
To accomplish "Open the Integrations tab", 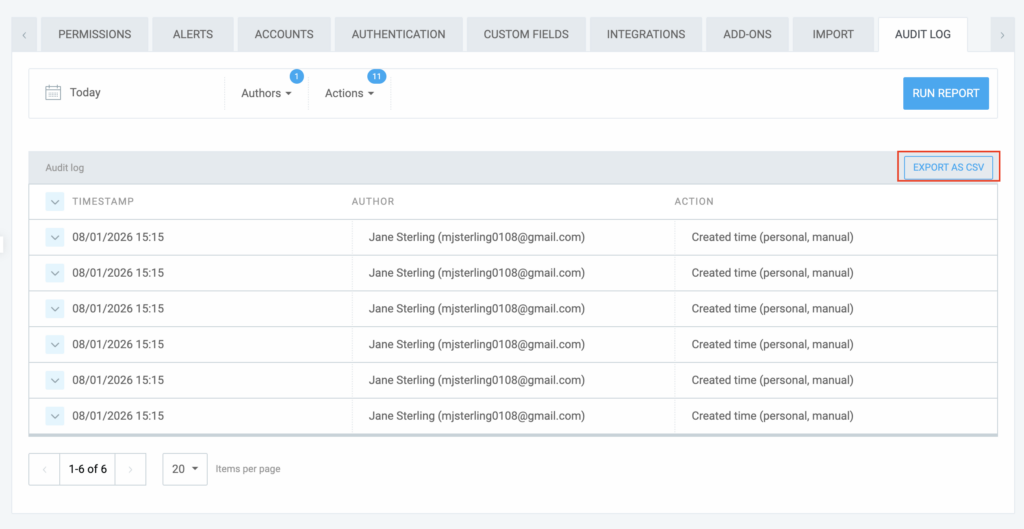I will [646, 34].
